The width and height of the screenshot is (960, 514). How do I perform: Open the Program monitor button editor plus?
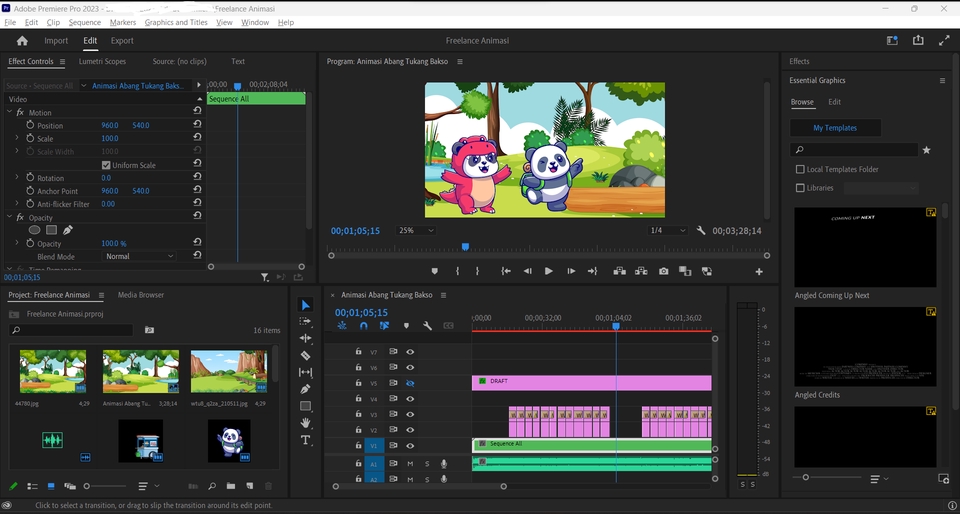pyautogui.click(x=759, y=272)
